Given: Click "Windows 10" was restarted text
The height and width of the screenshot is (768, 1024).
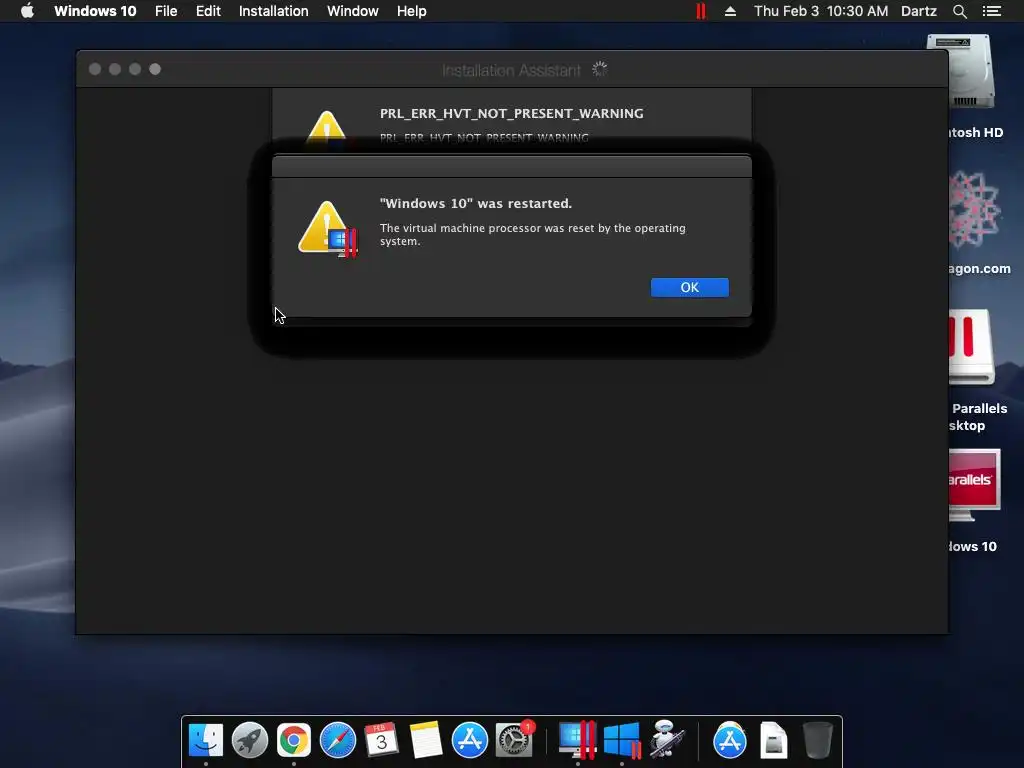Looking at the screenshot, I should (475, 203).
